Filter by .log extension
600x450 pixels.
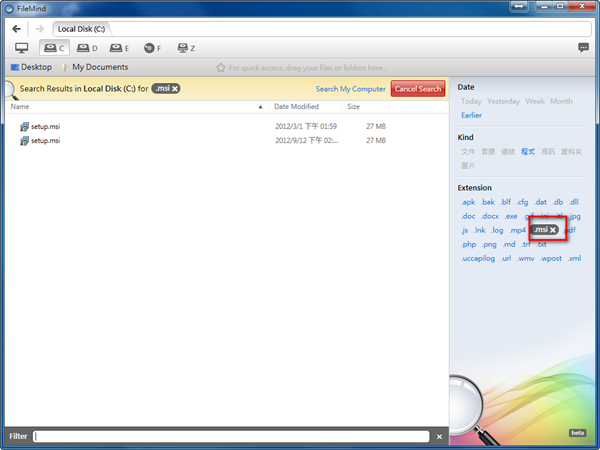(x=497, y=230)
